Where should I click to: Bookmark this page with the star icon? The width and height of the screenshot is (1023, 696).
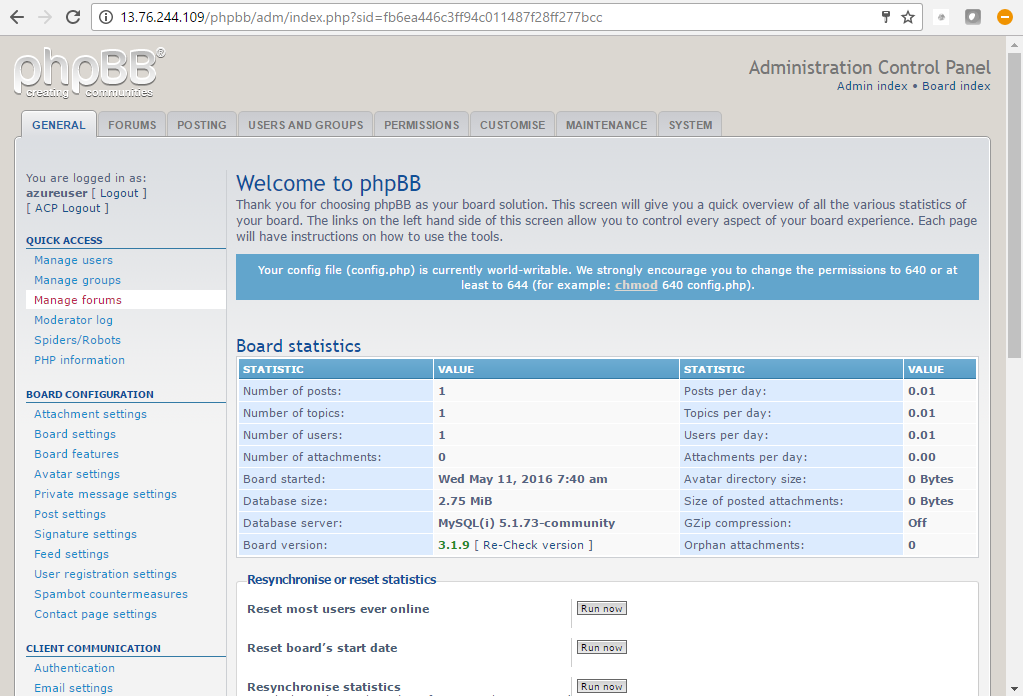tap(908, 17)
